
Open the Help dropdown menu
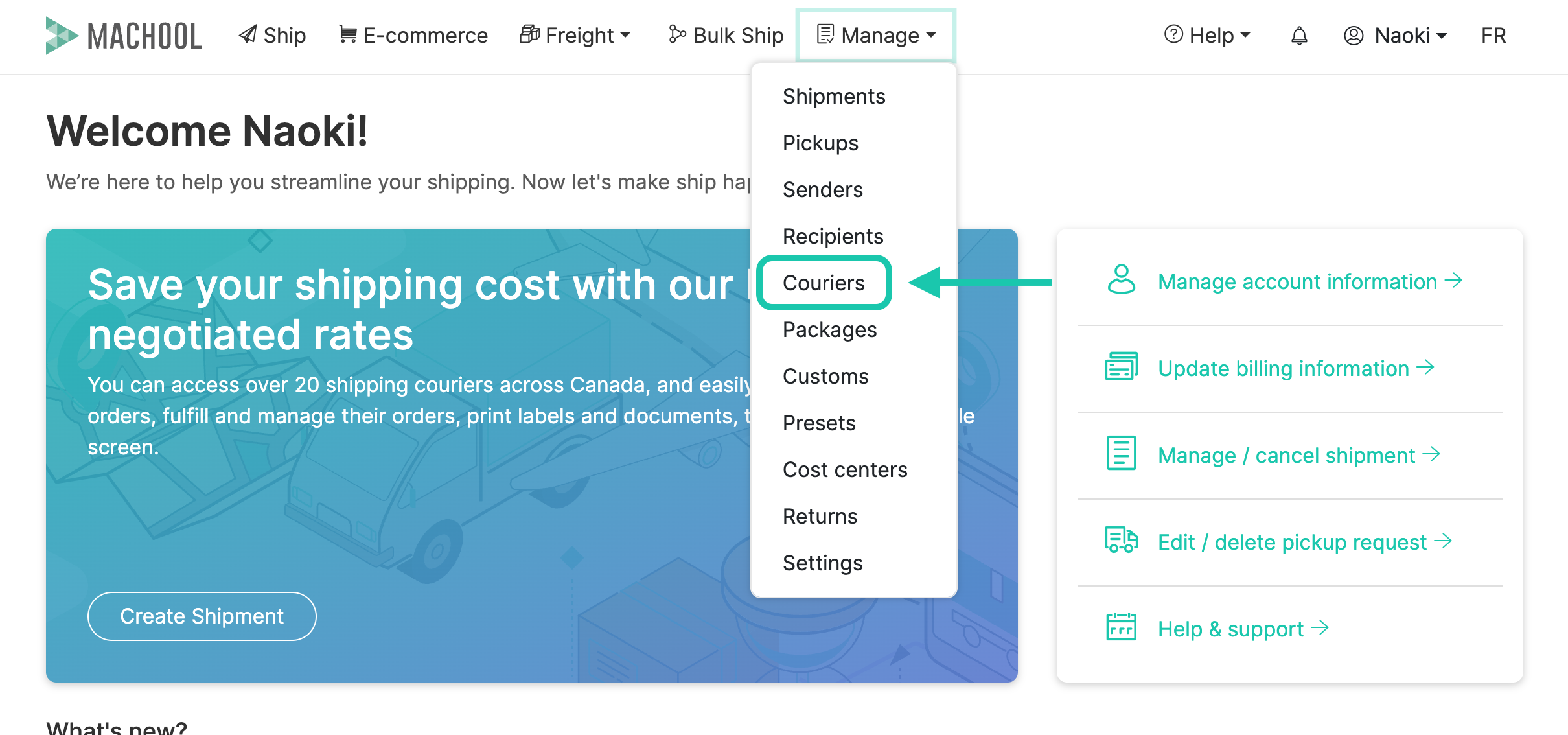(x=1208, y=35)
